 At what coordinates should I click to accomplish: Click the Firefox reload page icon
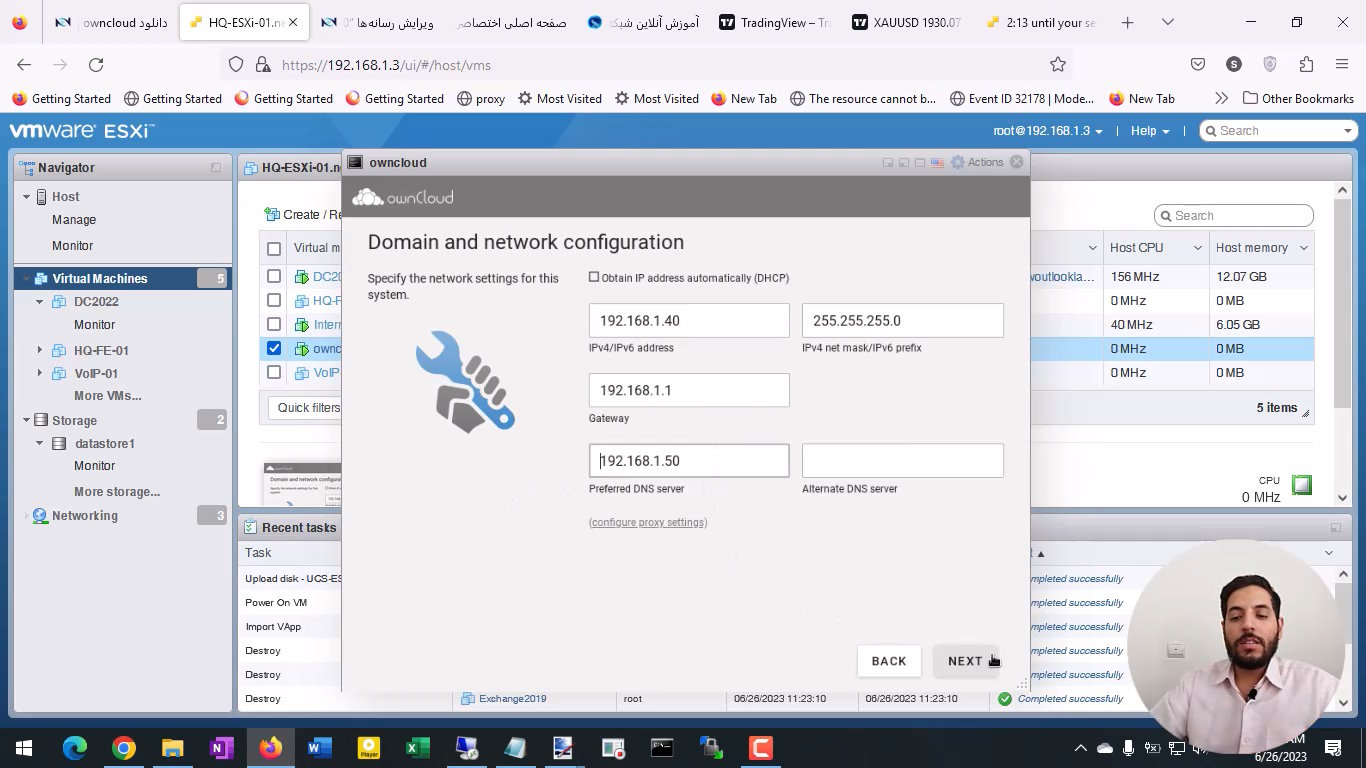point(96,64)
